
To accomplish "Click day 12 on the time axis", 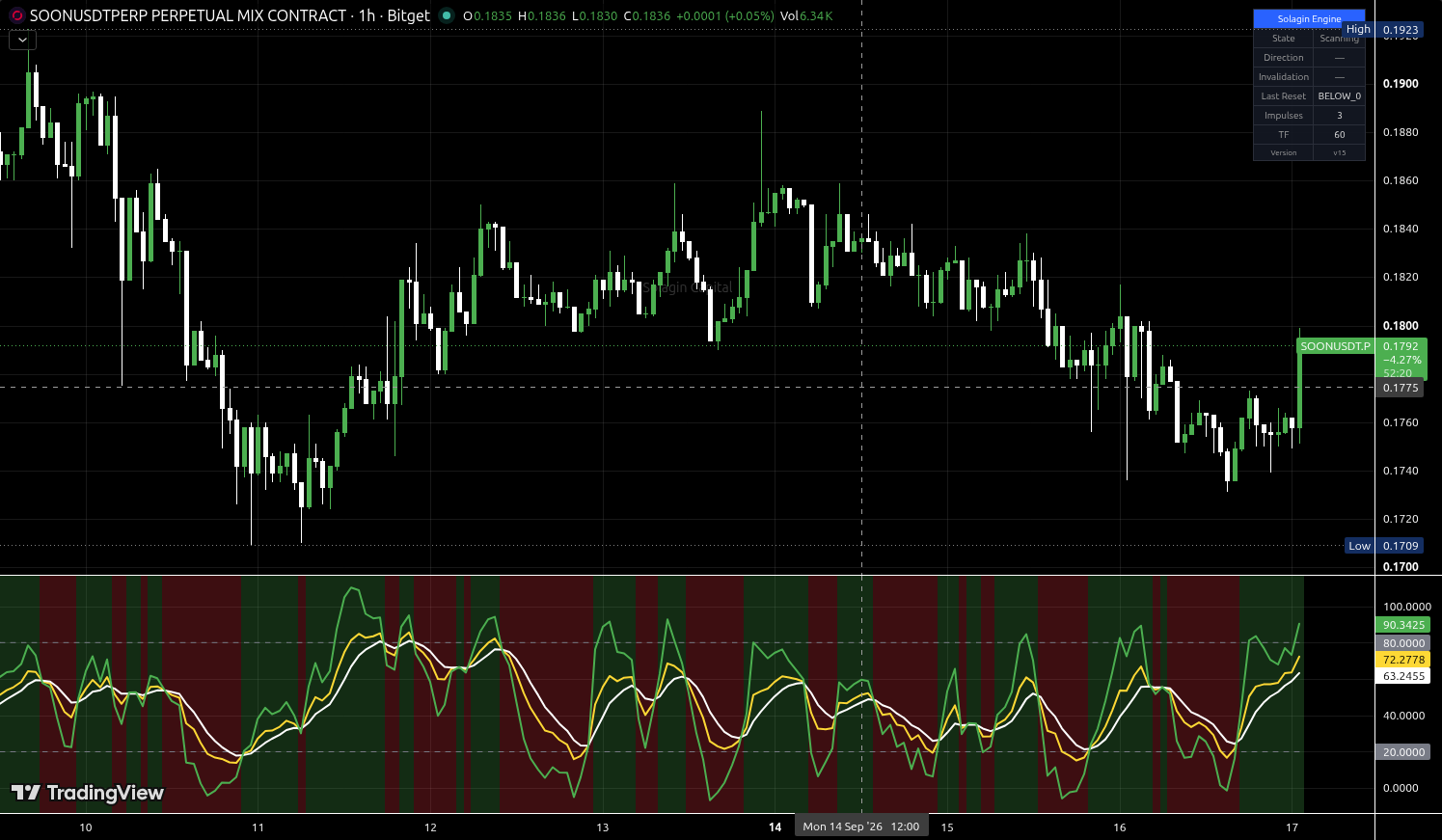I will click(430, 827).
